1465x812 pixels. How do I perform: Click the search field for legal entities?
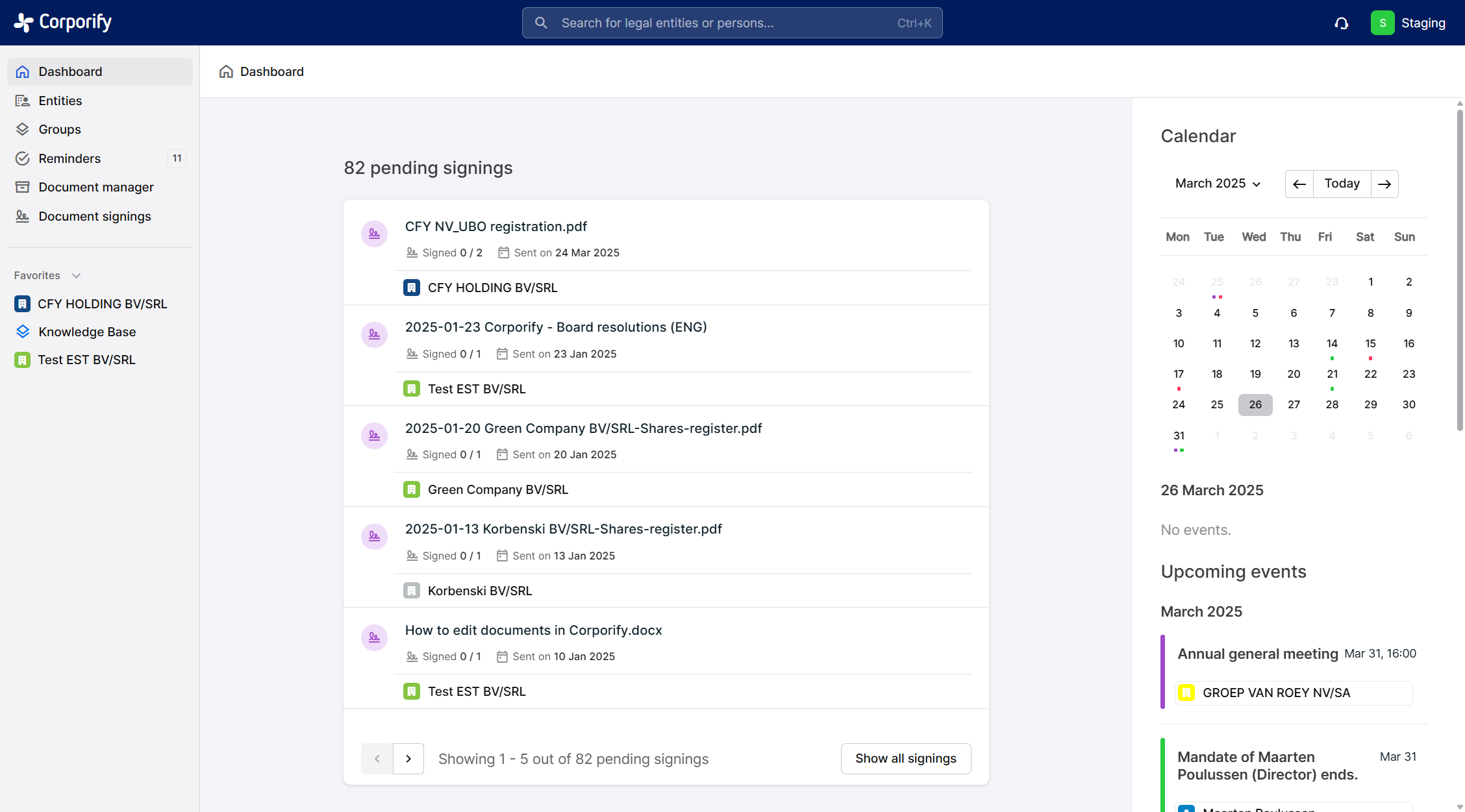732,23
